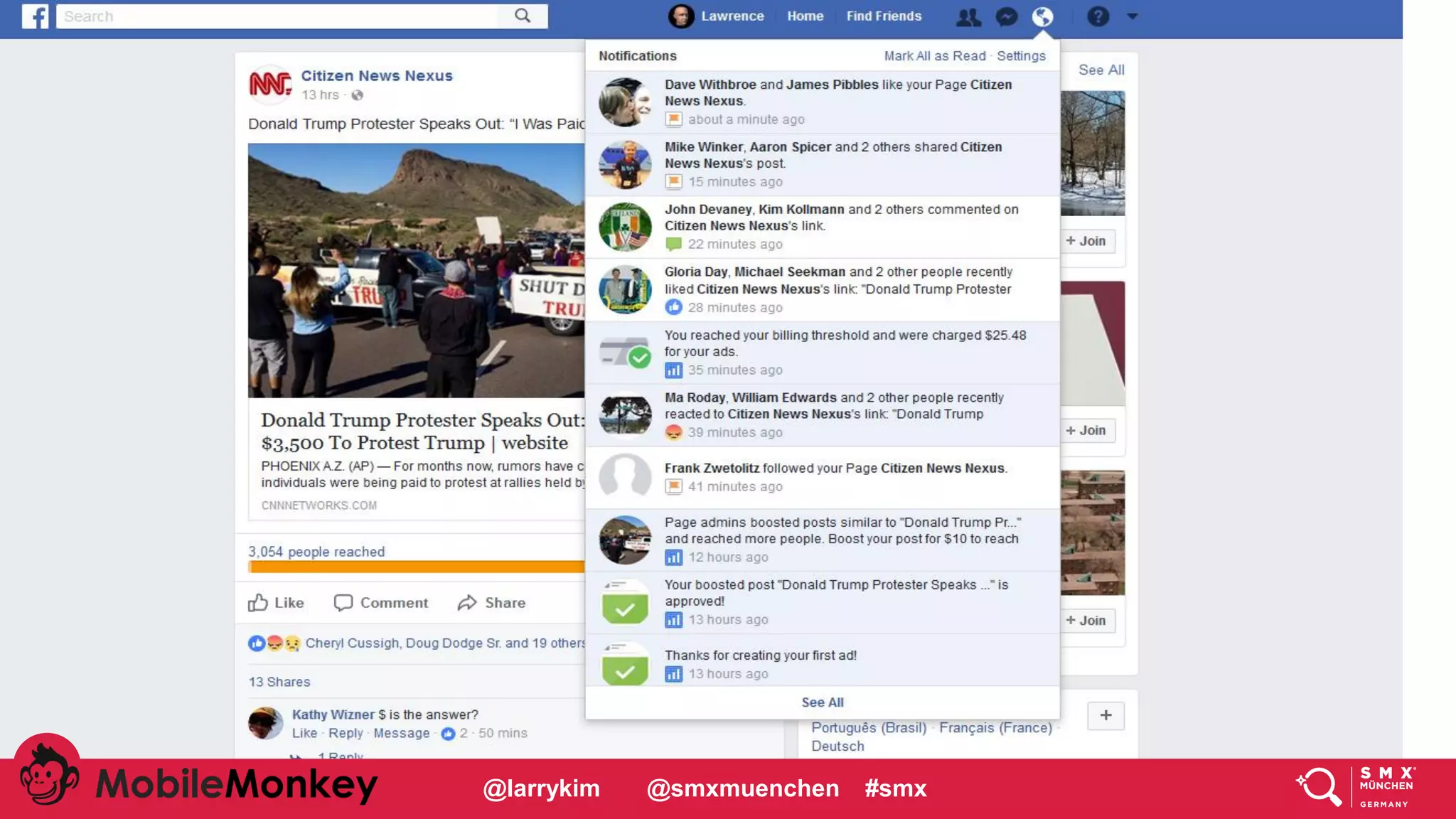The image size is (1456, 819).
Task: Go to Home in top bar
Action: point(805,16)
